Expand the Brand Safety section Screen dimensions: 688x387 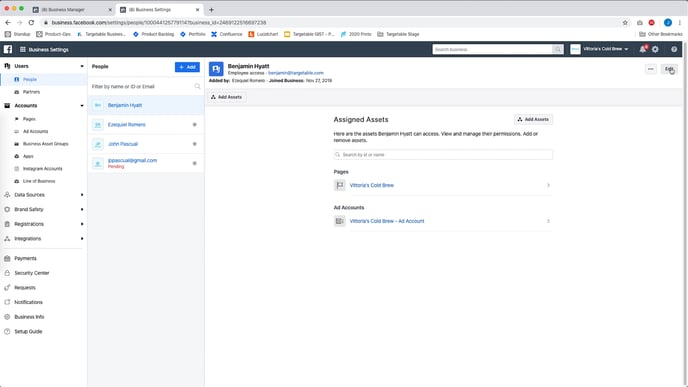(82, 209)
